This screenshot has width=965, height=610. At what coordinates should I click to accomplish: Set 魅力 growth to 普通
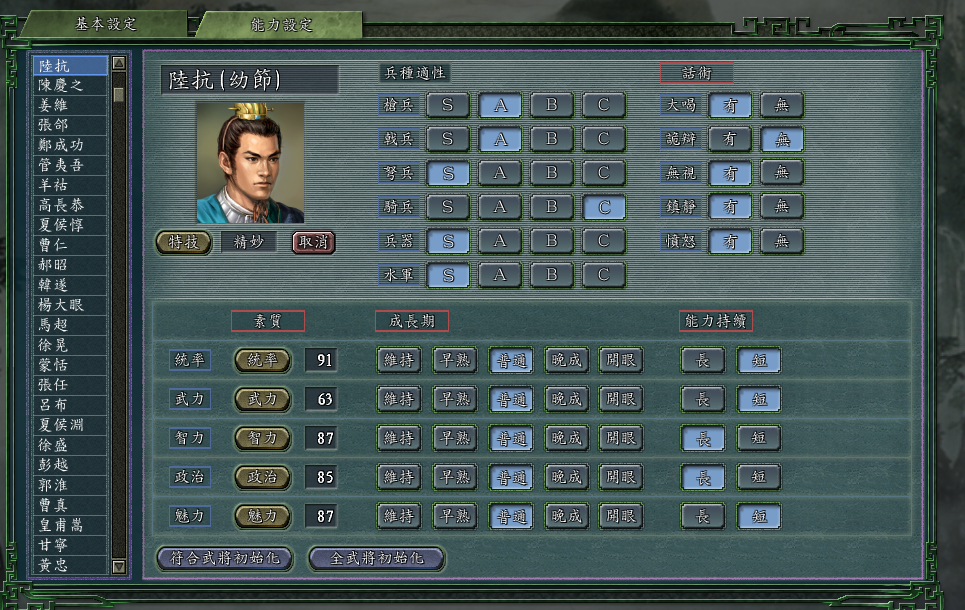click(511, 516)
